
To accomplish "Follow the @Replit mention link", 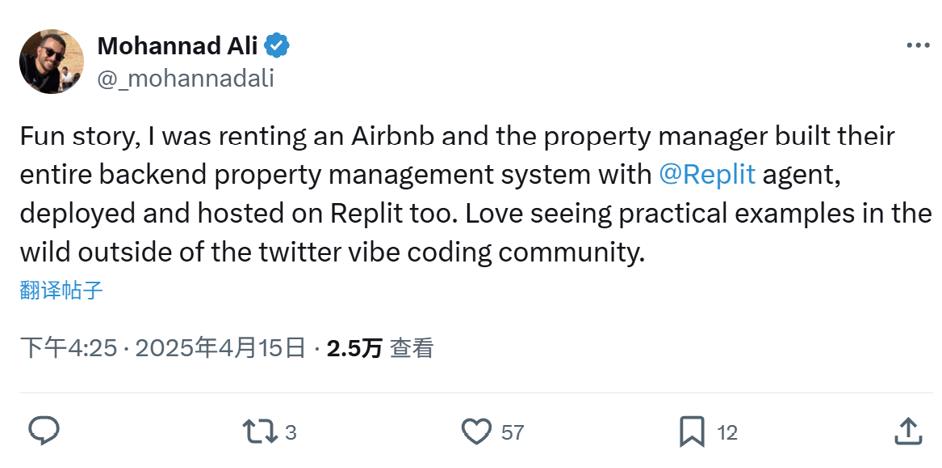I will coord(707,174).
